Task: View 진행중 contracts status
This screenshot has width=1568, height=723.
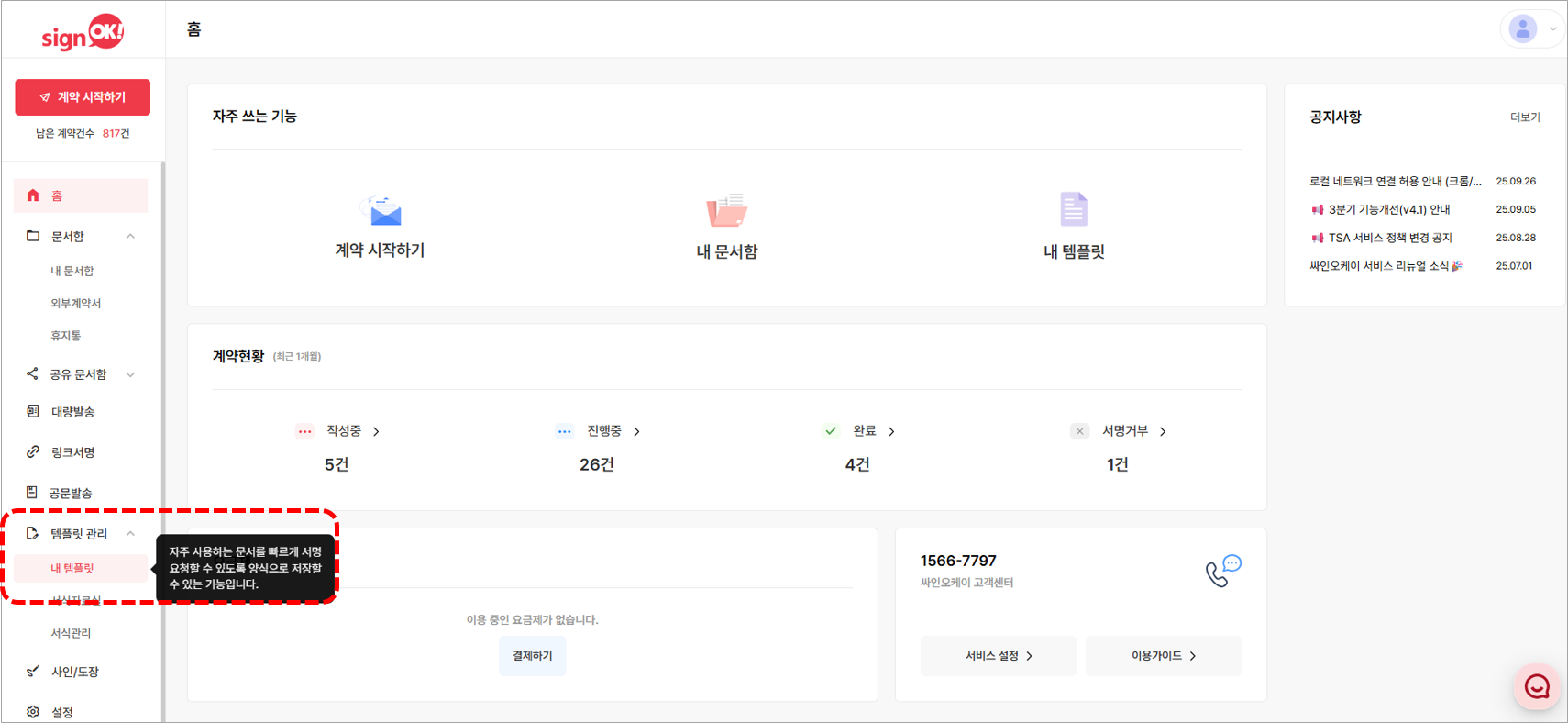Action: [604, 431]
